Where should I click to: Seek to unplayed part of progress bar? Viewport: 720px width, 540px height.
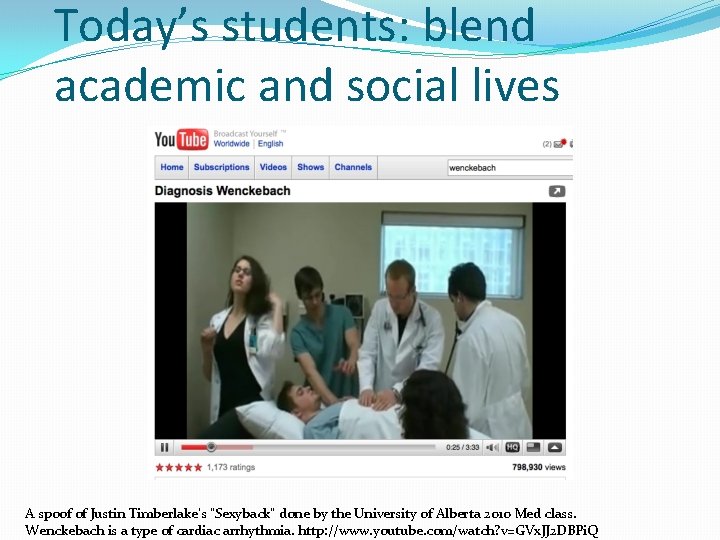click(343, 447)
